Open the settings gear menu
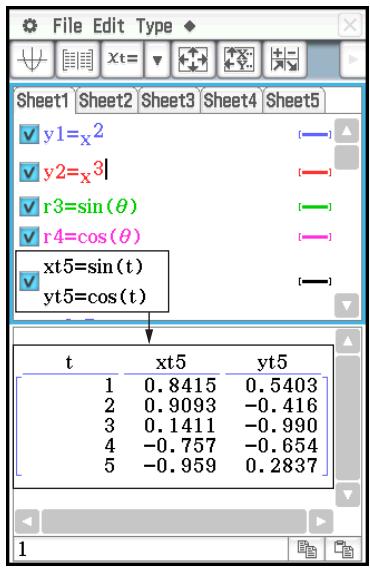 [x=30, y=26]
